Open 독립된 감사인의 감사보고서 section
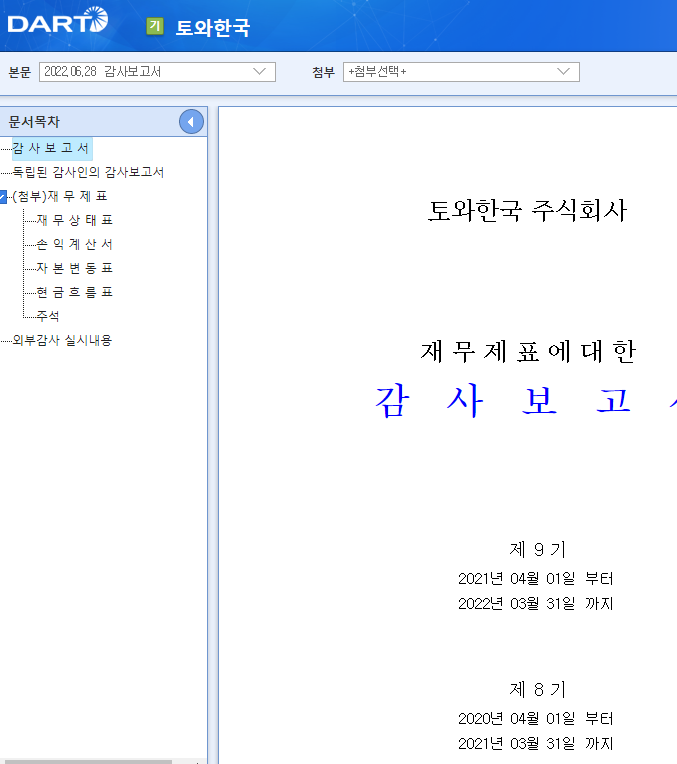The height and width of the screenshot is (764, 677). [88, 172]
